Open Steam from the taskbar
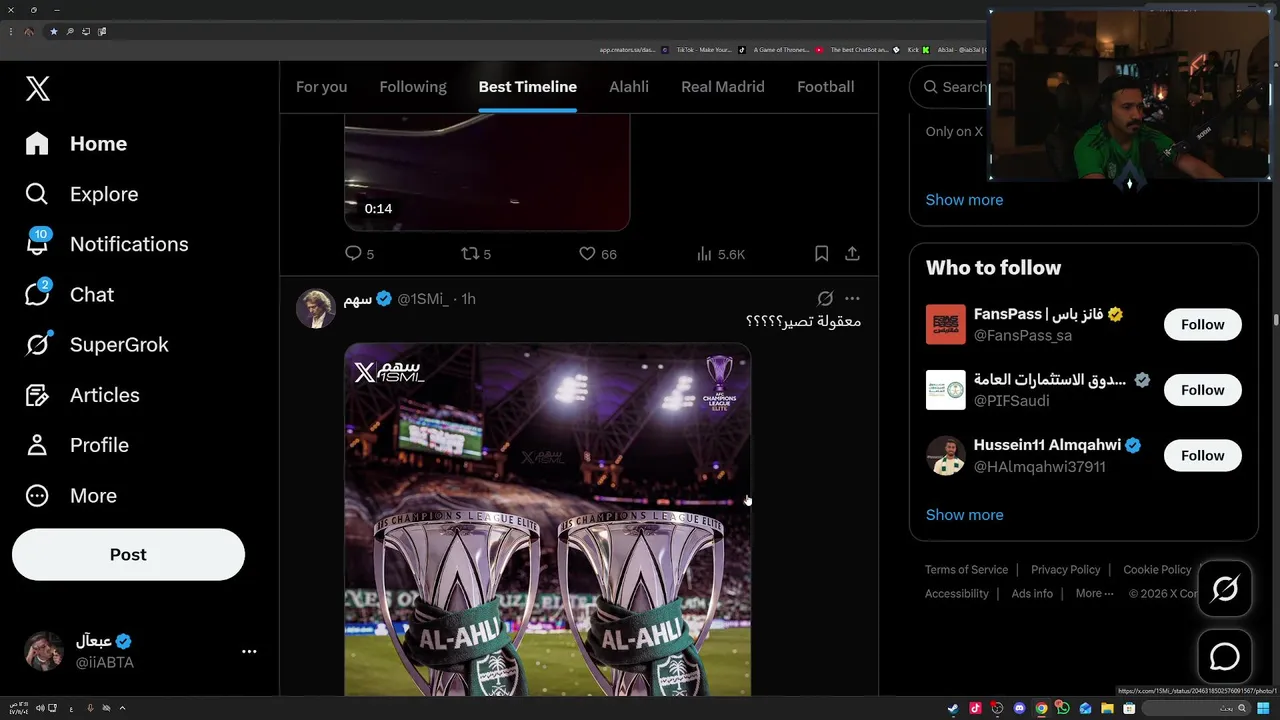Image resolution: width=1280 pixels, height=720 pixels. (952, 709)
